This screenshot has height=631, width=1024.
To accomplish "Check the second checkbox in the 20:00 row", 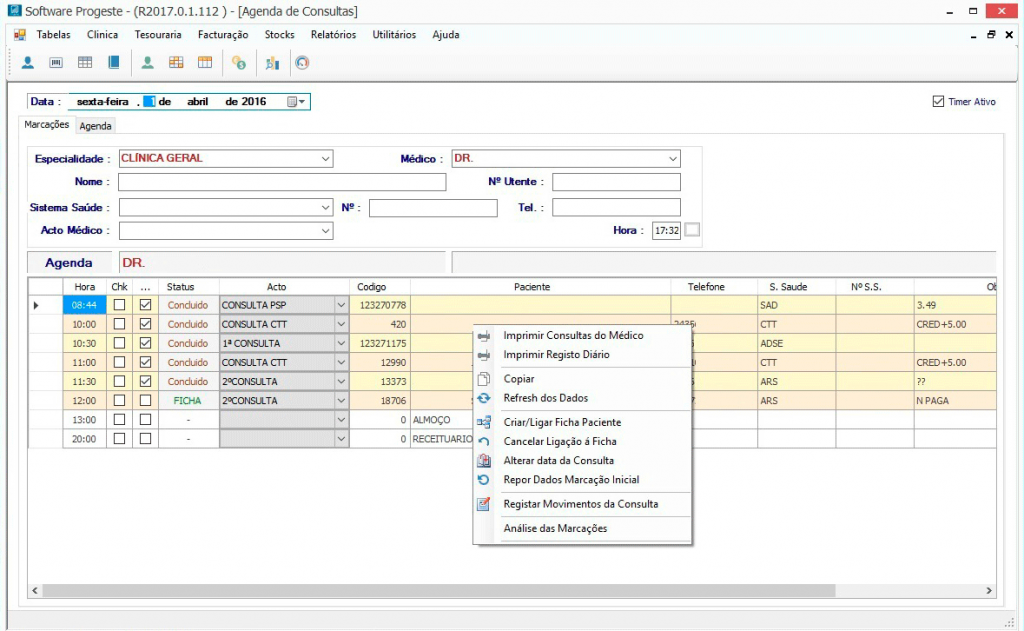I will [x=146, y=438].
